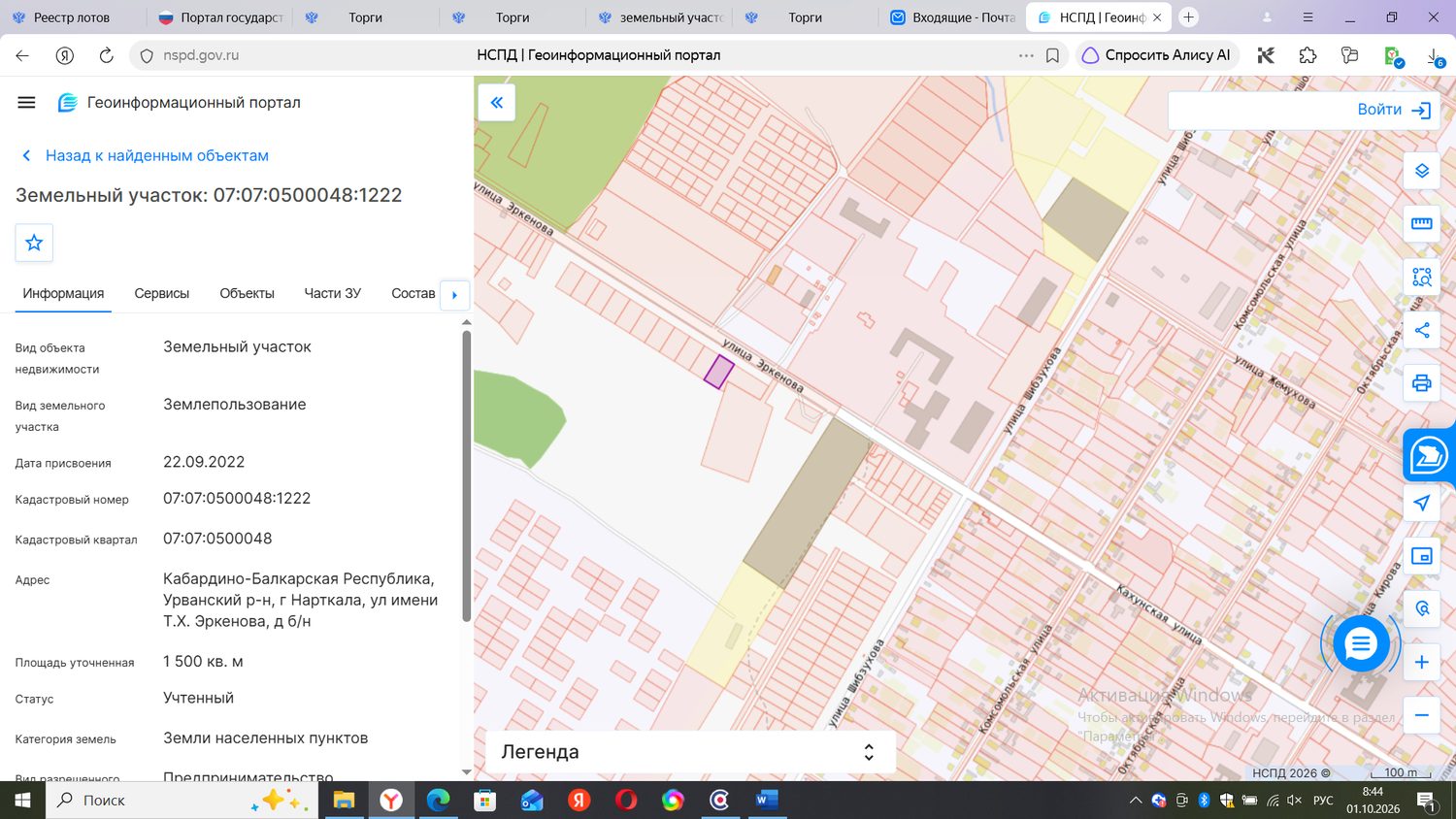This screenshot has width=1456, height=819.
Task: Open the map layers panel
Action: [1421, 172]
